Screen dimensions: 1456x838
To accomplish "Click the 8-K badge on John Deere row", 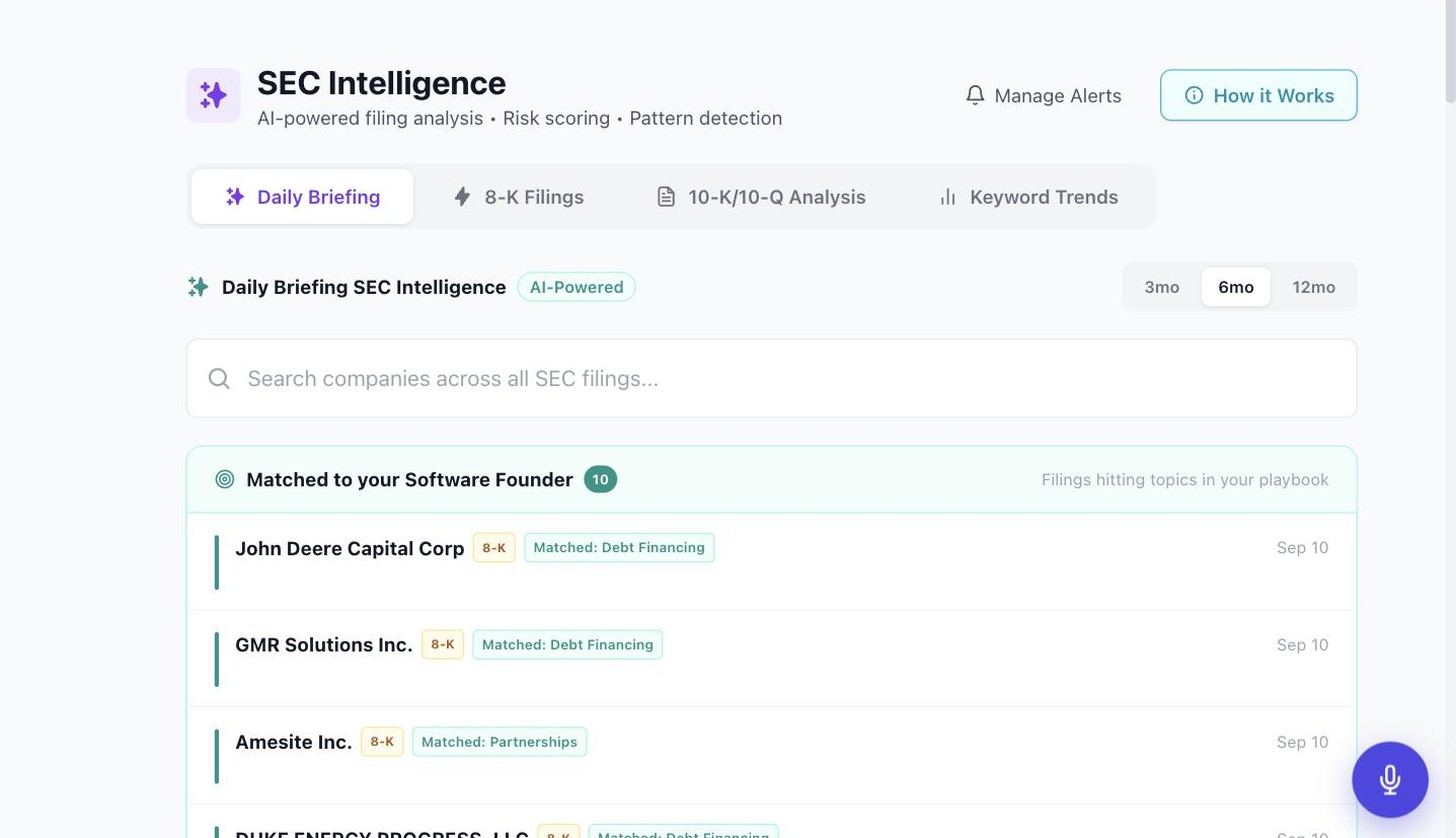I will pos(494,548).
